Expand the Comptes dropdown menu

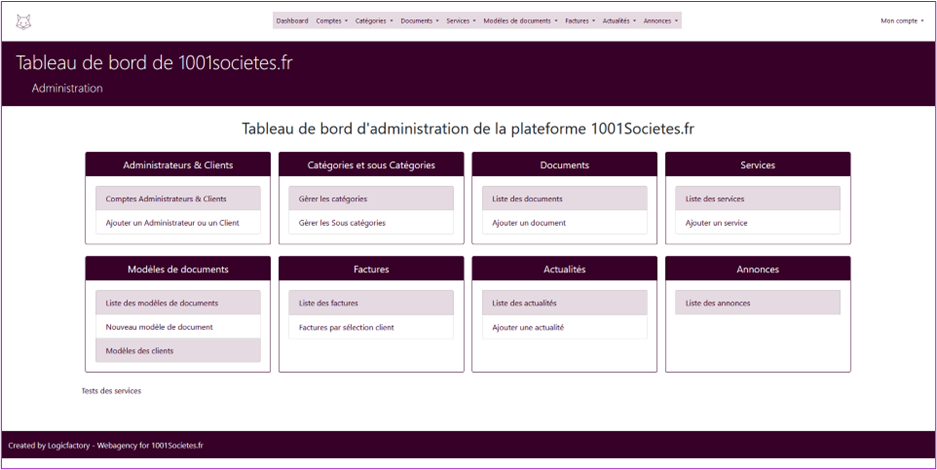332,21
